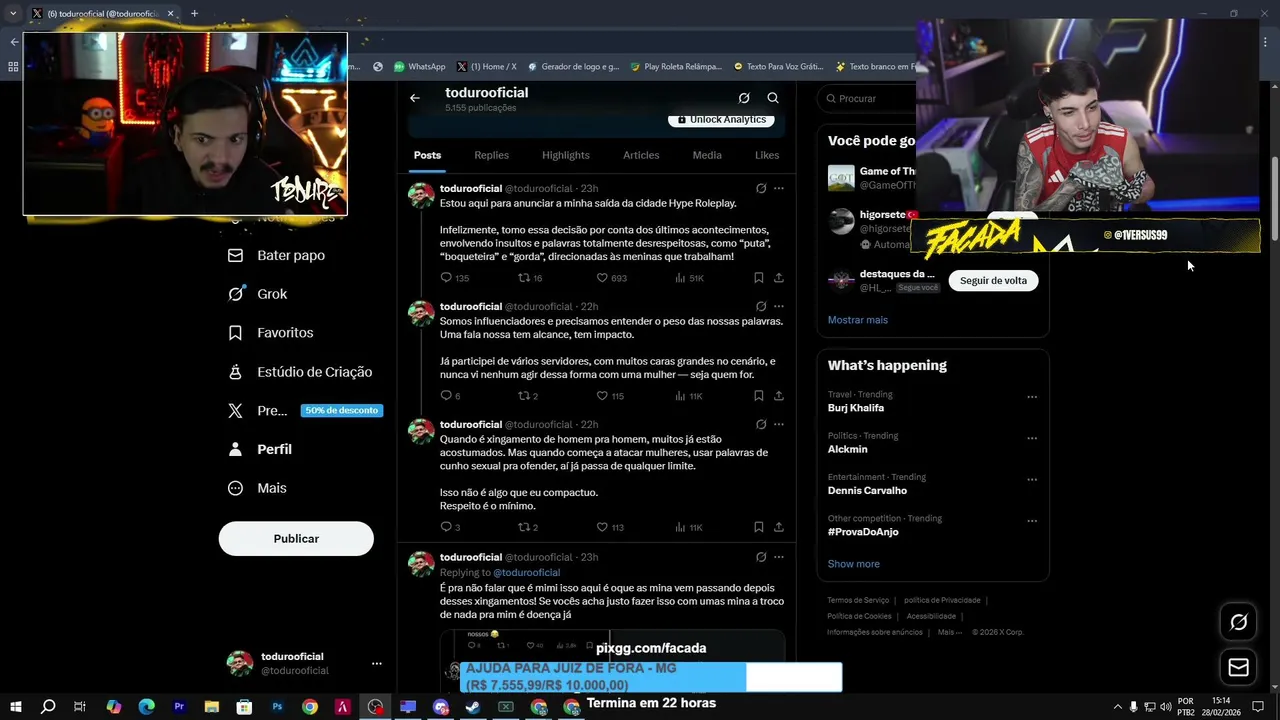Open Favoritos bookmarks in sidebar
This screenshot has height=720, width=1280.
[271, 333]
